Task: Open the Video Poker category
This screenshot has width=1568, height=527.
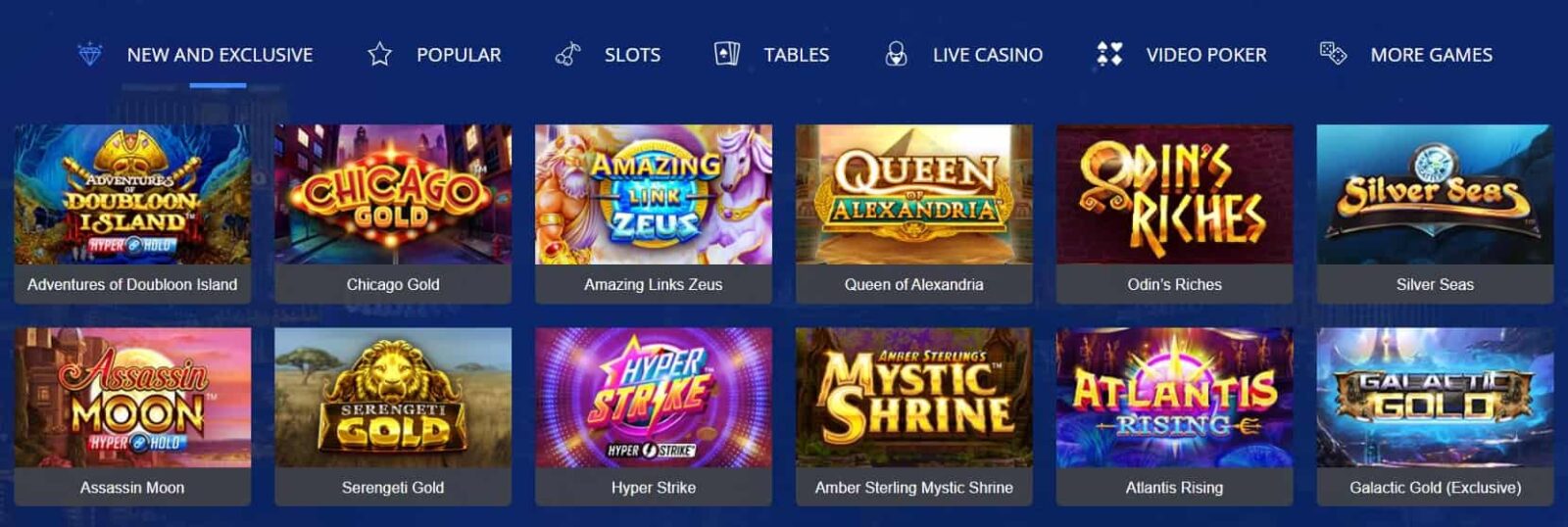Action: [x=1206, y=55]
